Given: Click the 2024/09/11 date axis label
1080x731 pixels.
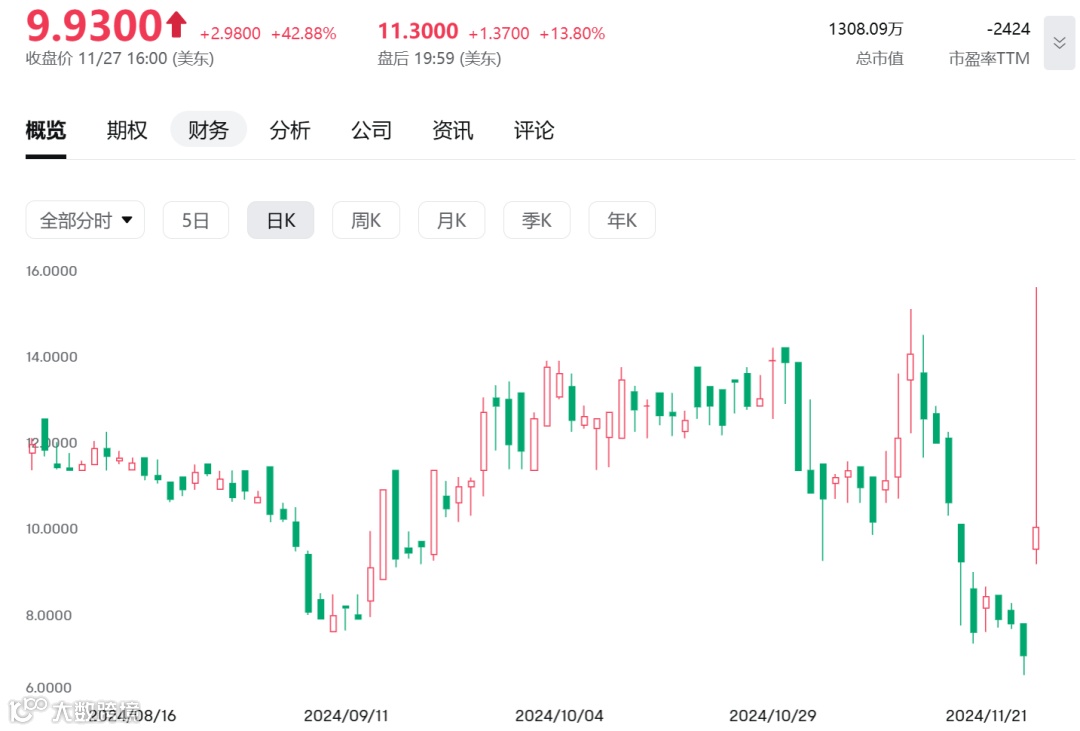Looking at the screenshot, I should (346, 716).
